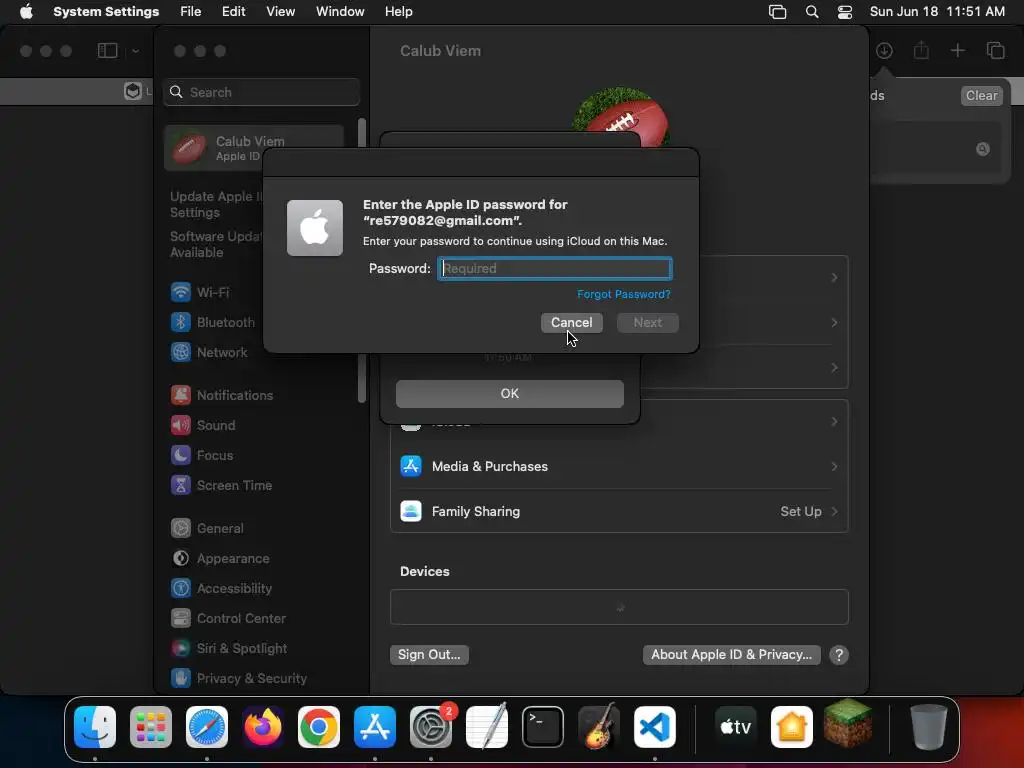Open Firefox from the Dock

point(263,726)
